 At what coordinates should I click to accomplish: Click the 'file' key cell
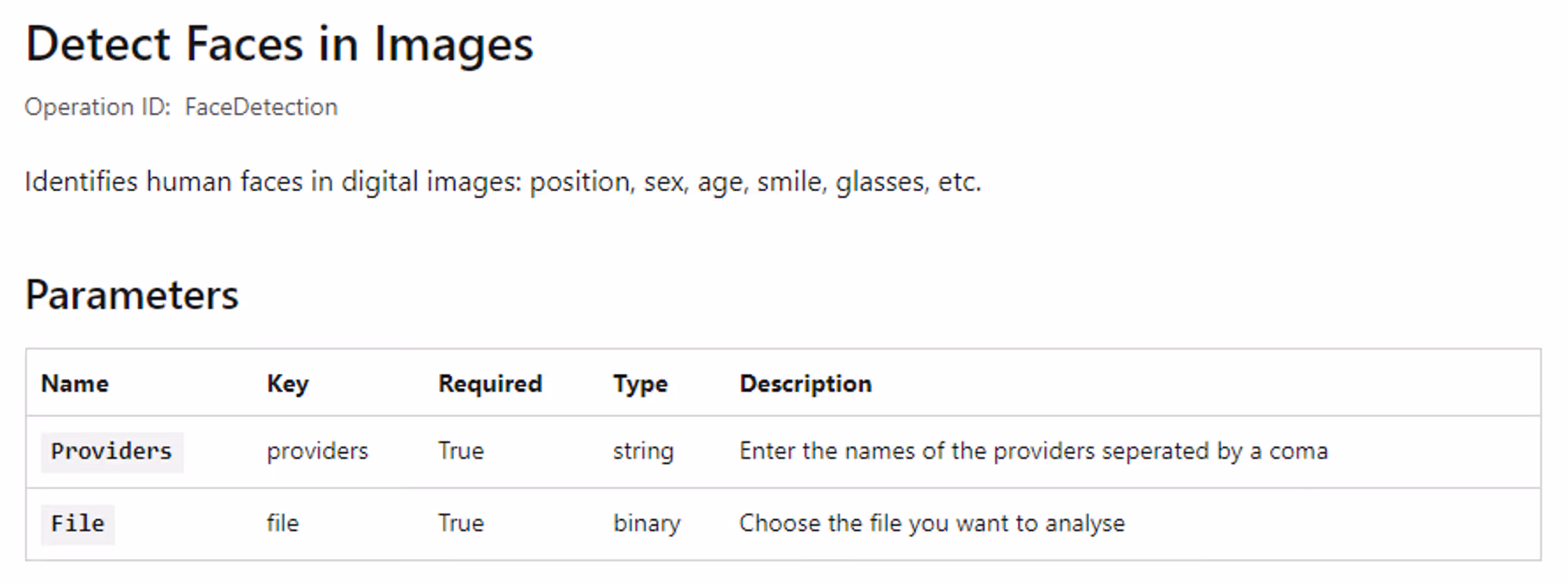[x=283, y=523]
